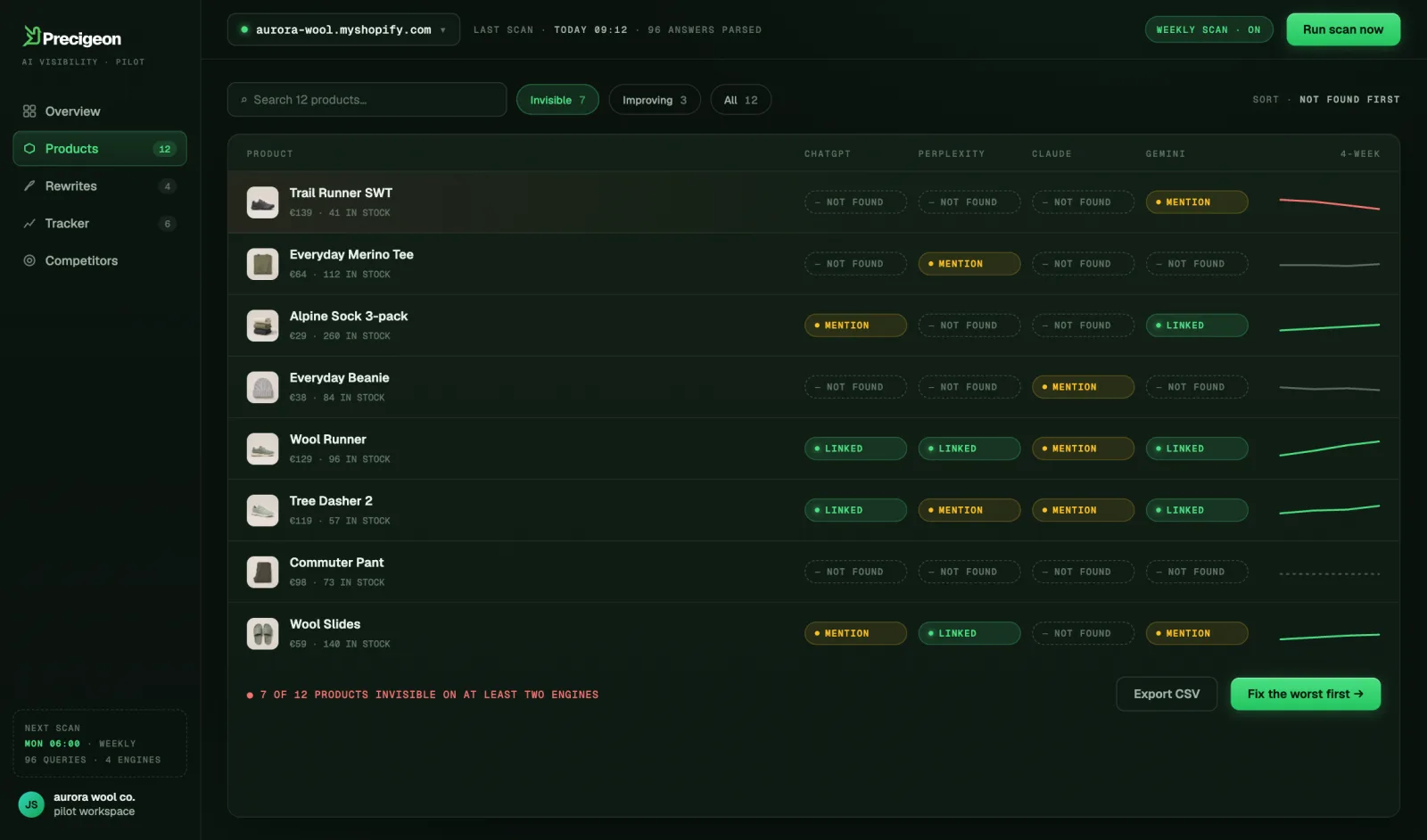Click the Claude column header
1427x840 pixels.
click(1052, 154)
